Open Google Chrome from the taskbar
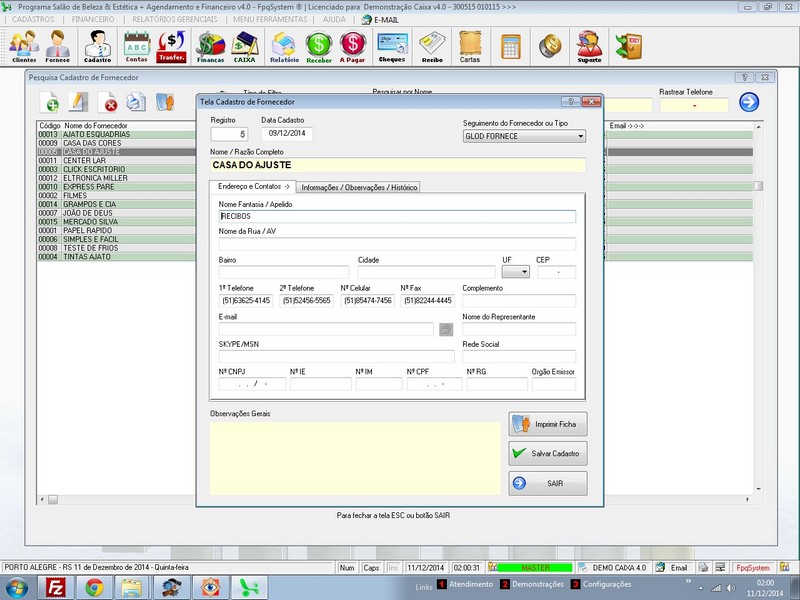The image size is (800, 600). 94,587
